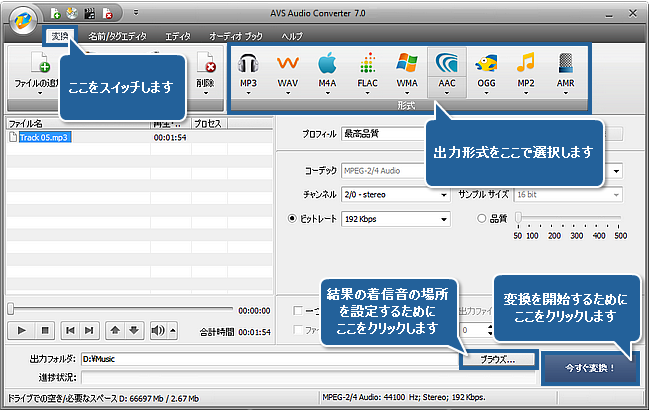This screenshot has width=649, height=410.
Task: Select the WAV format icon
Action: tap(288, 63)
